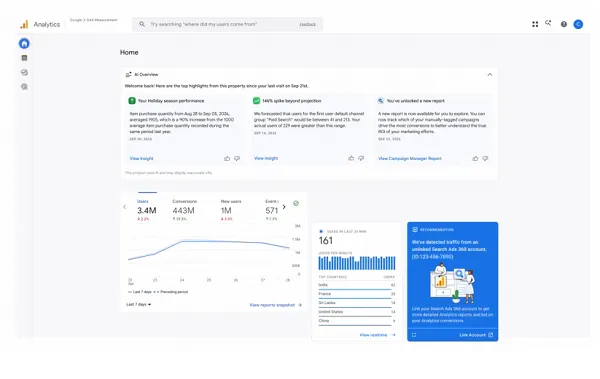Screen dimensions: 600x379
Task: Thumbs down the unlocked new report card
Action: [485, 158]
